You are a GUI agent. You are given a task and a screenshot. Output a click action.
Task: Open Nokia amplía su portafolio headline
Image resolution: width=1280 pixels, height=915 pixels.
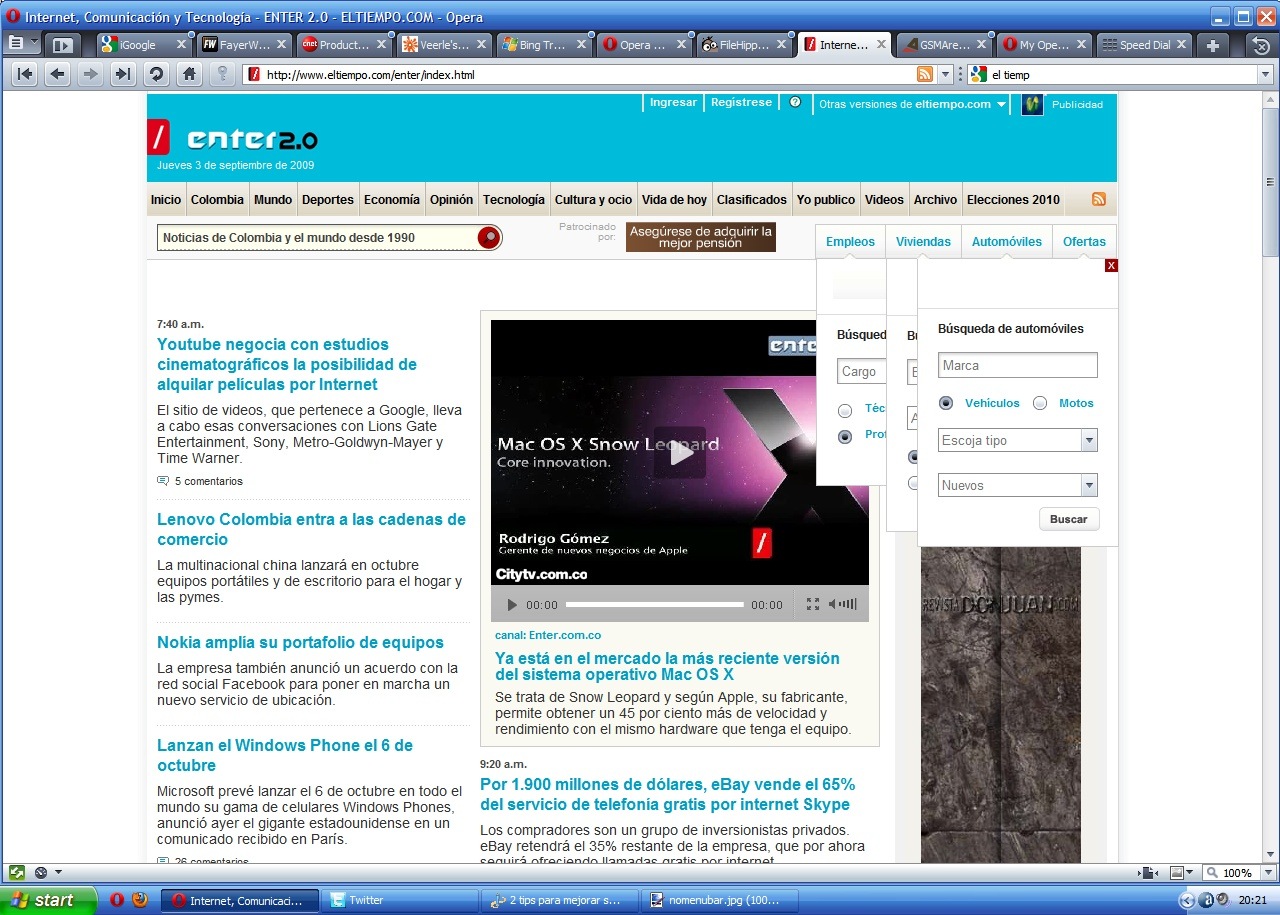(x=300, y=642)
